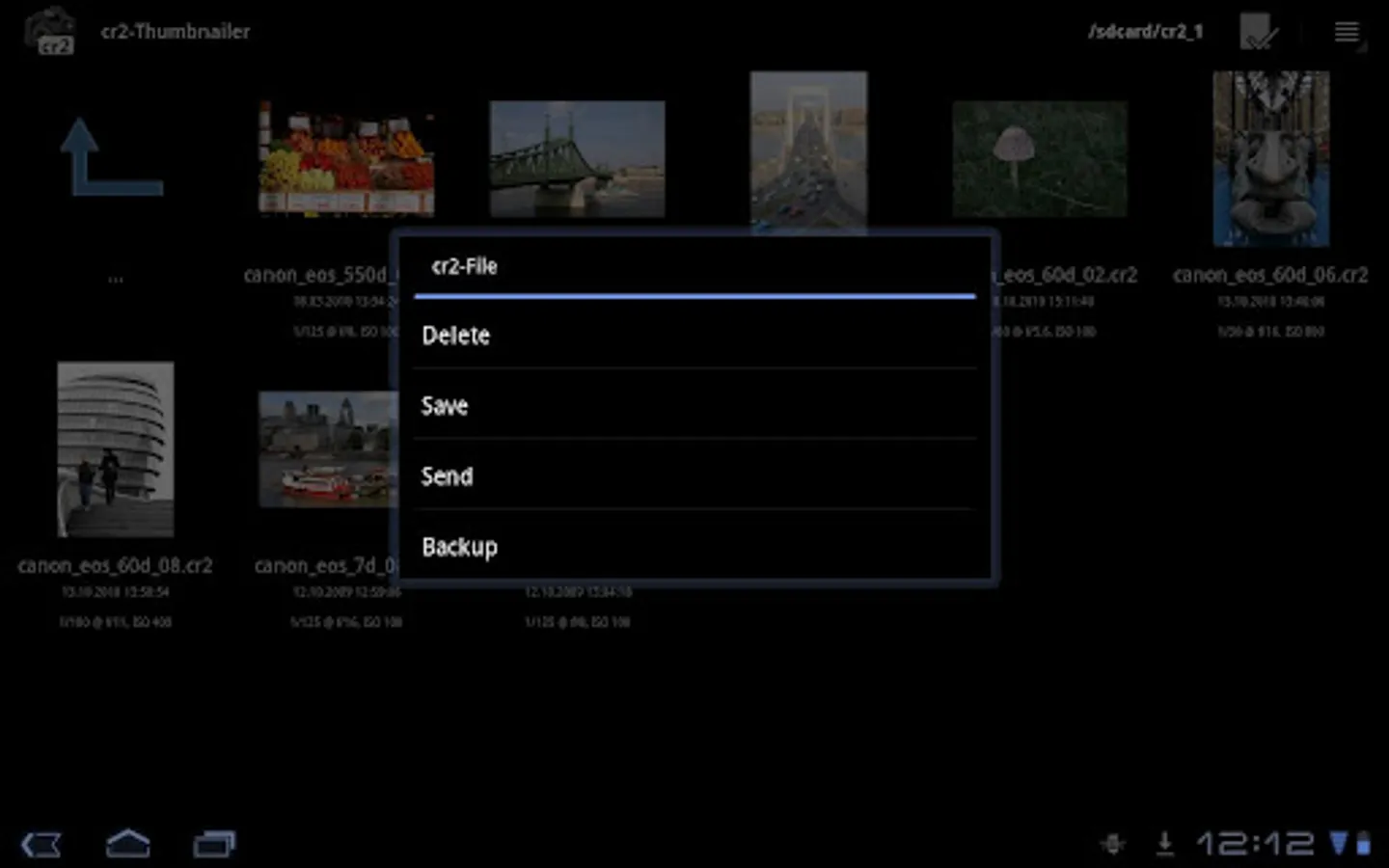Tap the cr2-File dialog title
Image resolution: width=1389 pixels, height=868 pixels.
click(x=464, y=266)
